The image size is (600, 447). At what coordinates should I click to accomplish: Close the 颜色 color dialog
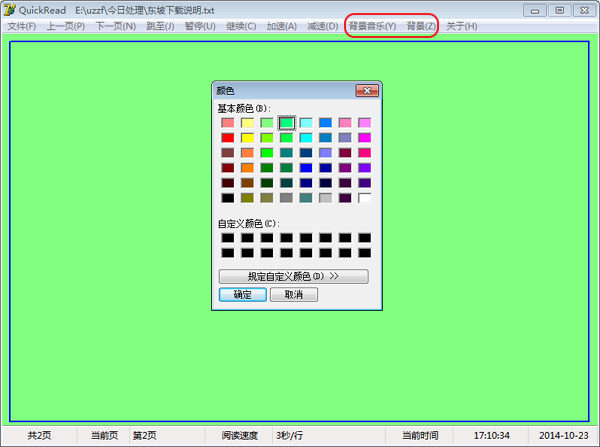367,91
